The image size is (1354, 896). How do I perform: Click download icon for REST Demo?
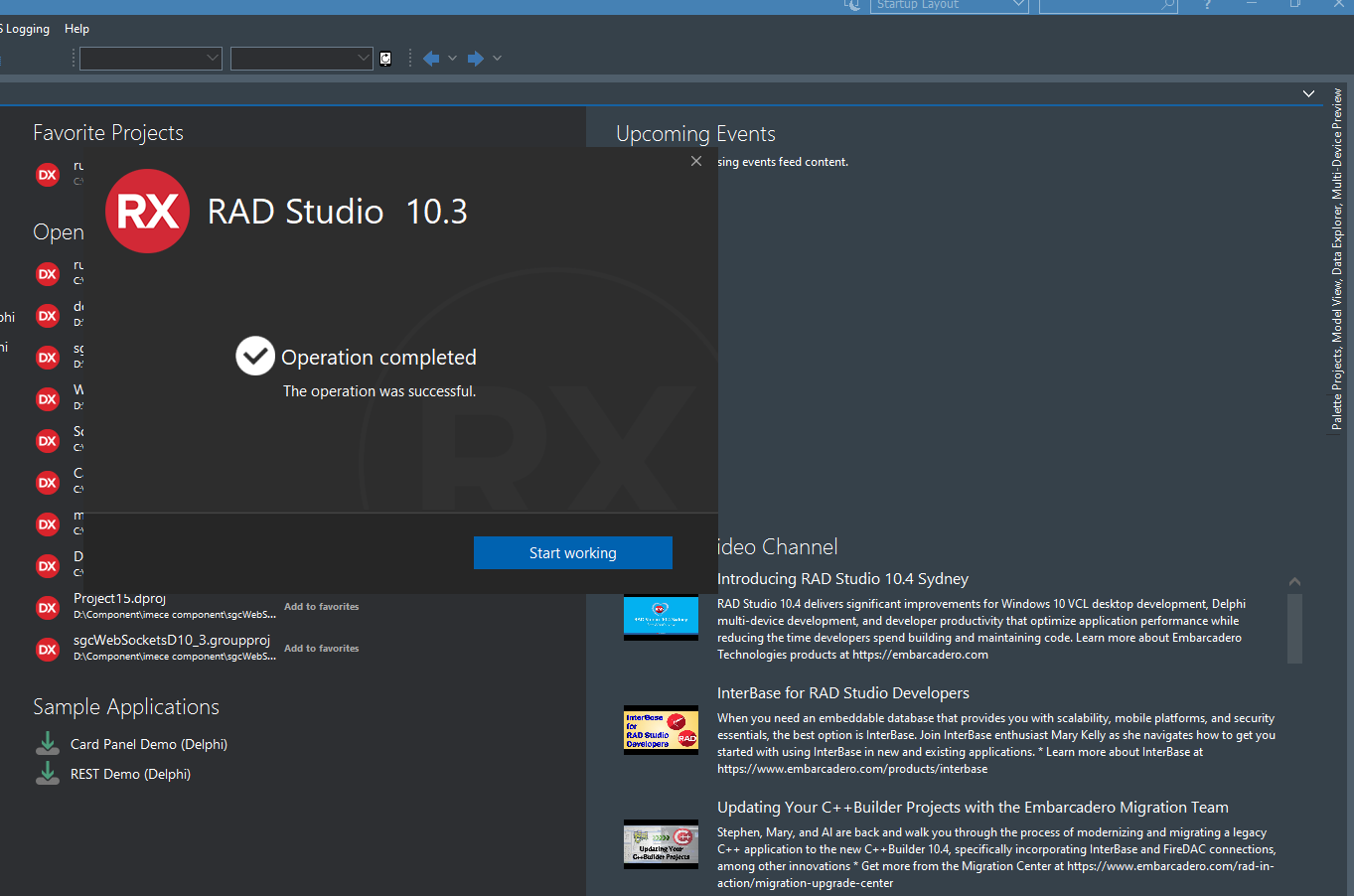coord(48,773)
